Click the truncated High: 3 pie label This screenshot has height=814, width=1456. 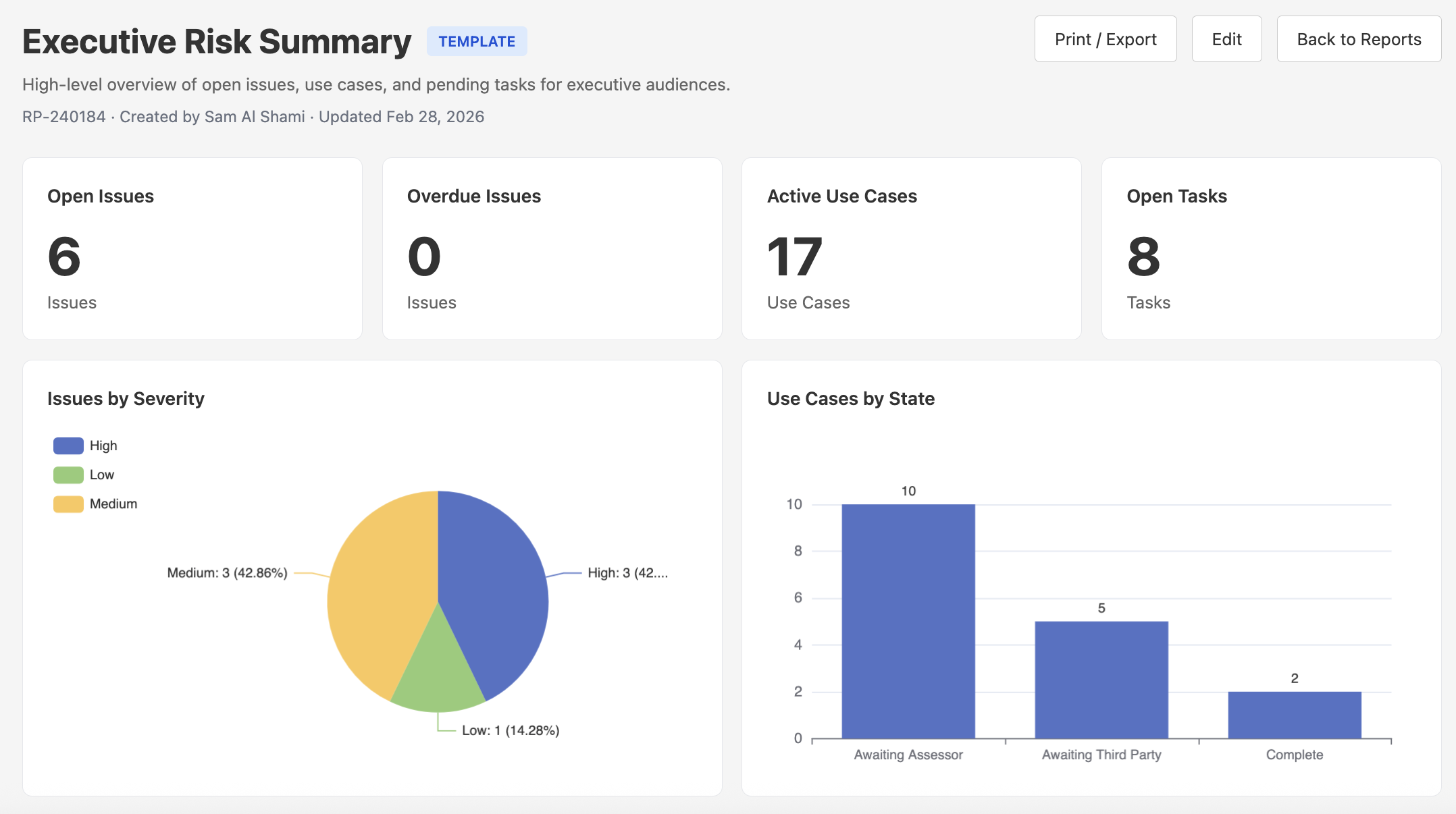pos(627,572)
